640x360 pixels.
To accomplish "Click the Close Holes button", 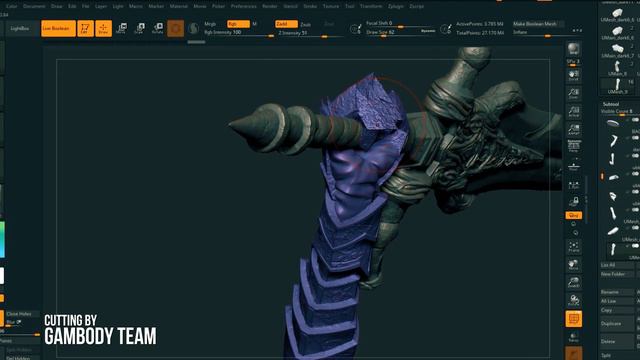I will 22,314.
